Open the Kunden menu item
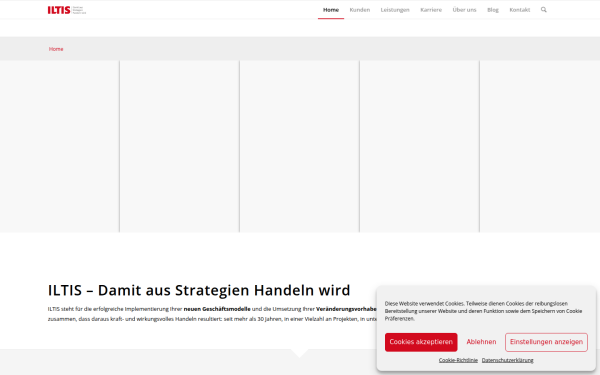Image resolution: width=600 pixels, height=375 pixels. (x=360, y=10)
